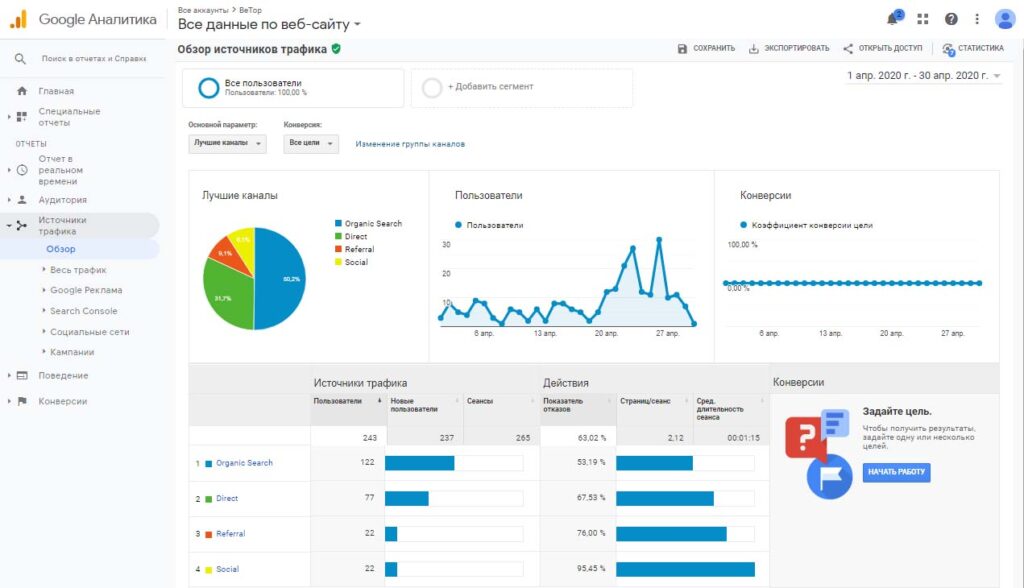1024x588 pixels.
Task: Click the set-goal flag illustration
Action: pyautogui.click(x=829, y=476)
